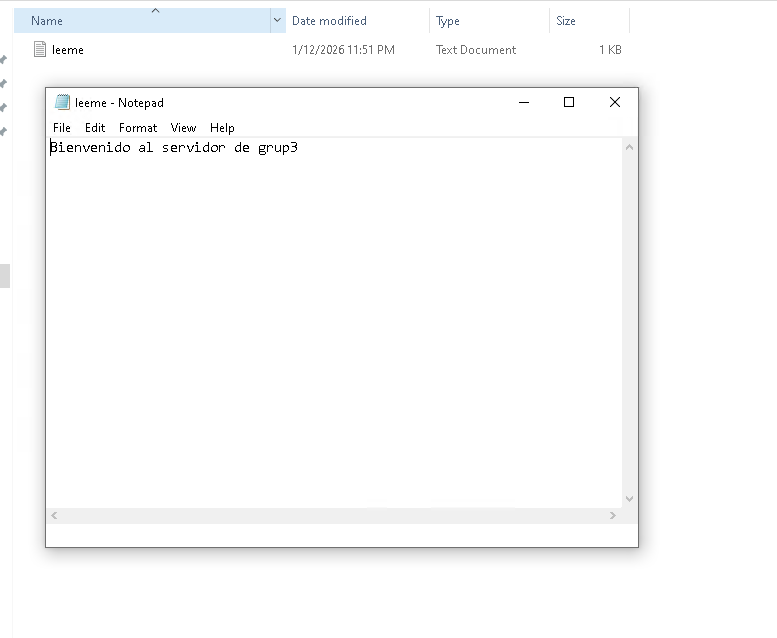Open the Format menu in Notepad
The height and width of the screenshot is (638, 777).
138,128
